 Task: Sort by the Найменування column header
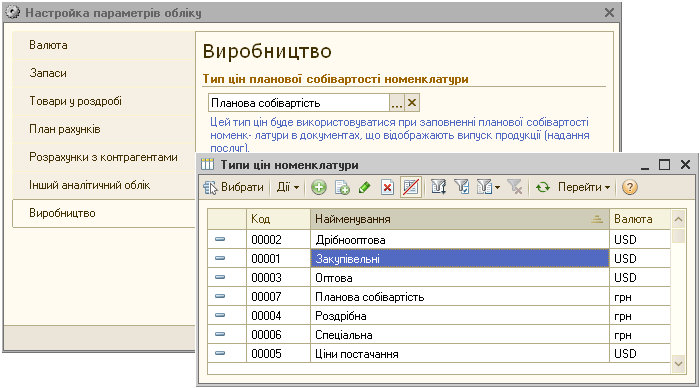coord(460,219)
